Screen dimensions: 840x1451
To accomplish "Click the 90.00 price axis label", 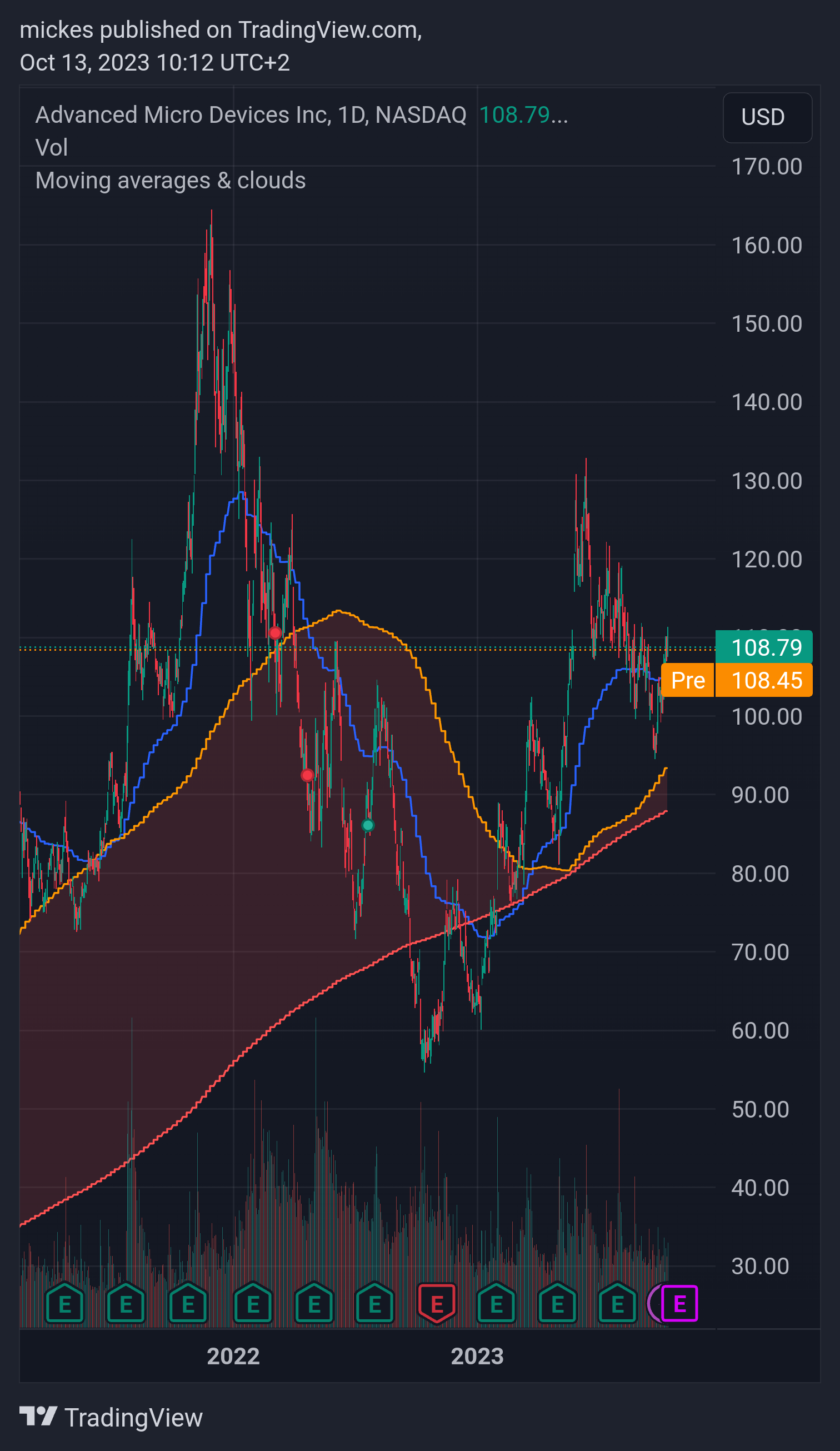I will pyautogui.click(x=760, y=795).
